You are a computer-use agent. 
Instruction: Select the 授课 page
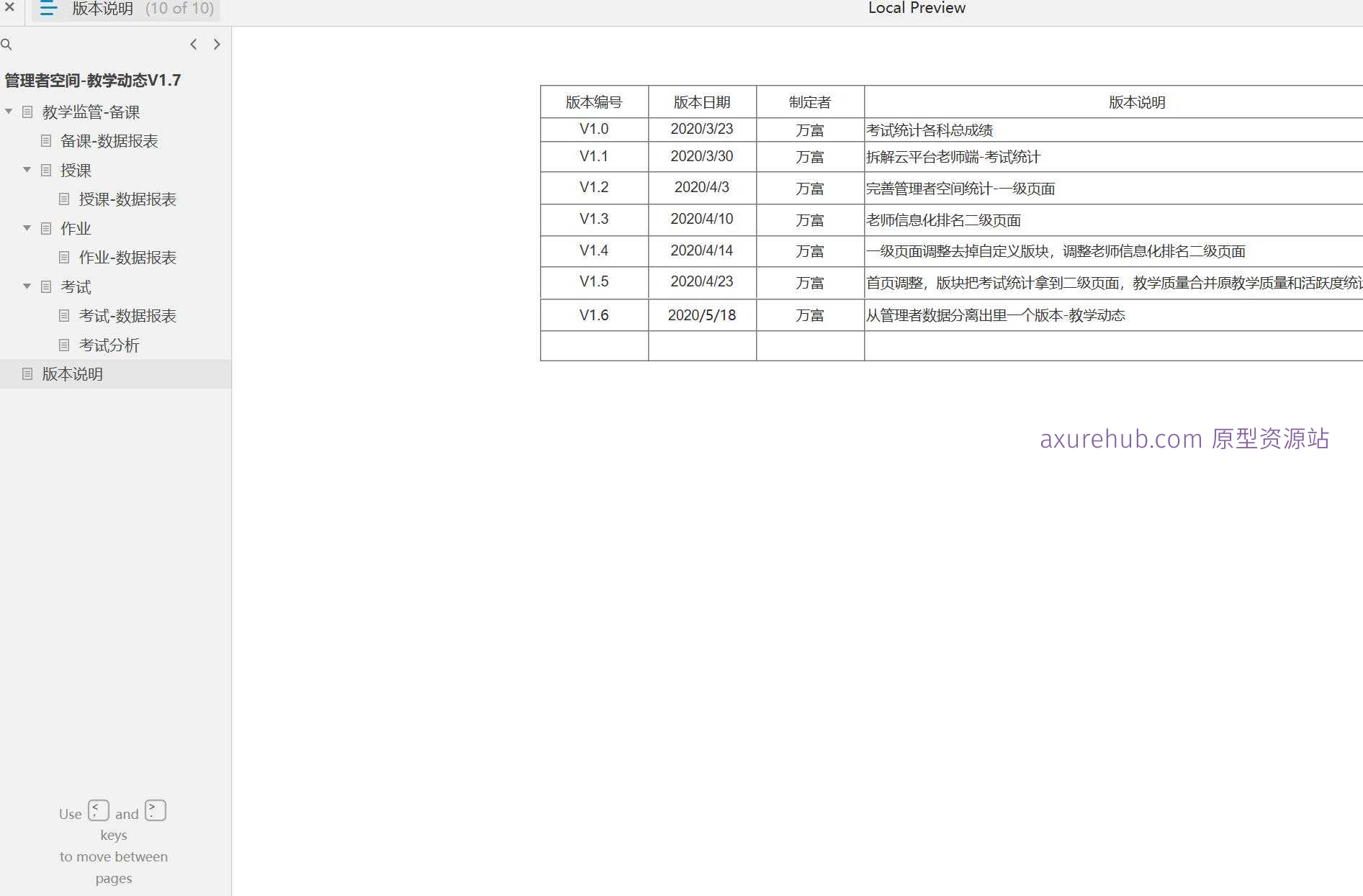pos(76,171)
